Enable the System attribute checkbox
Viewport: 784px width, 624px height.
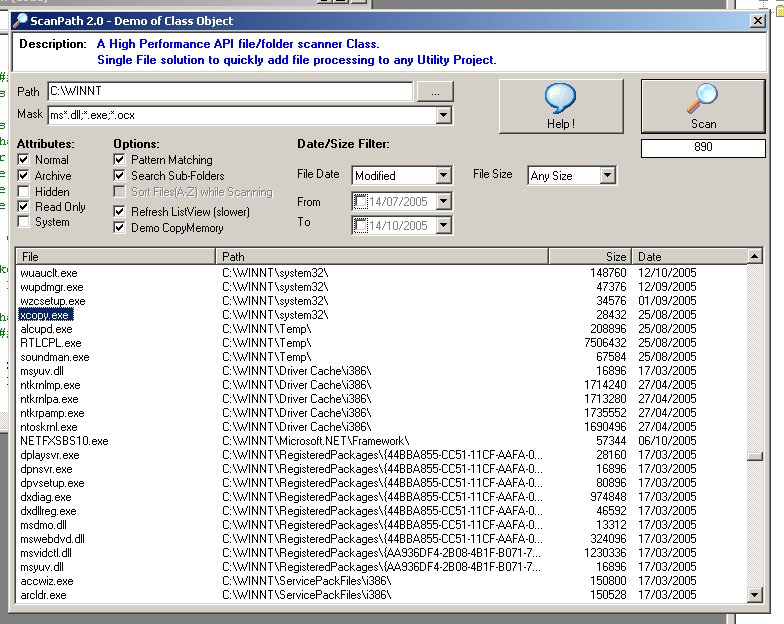pos(24,222)
